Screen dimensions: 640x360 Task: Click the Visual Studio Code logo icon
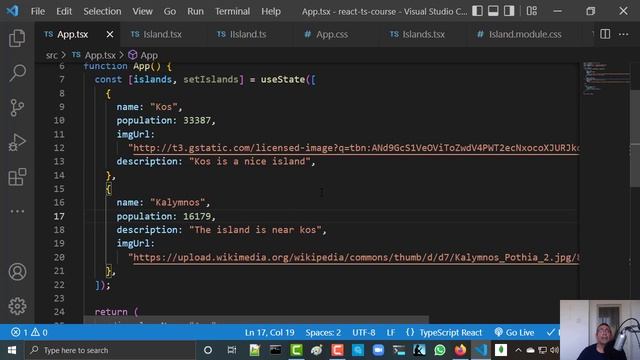pyautogui.click(x=12, y=11)
